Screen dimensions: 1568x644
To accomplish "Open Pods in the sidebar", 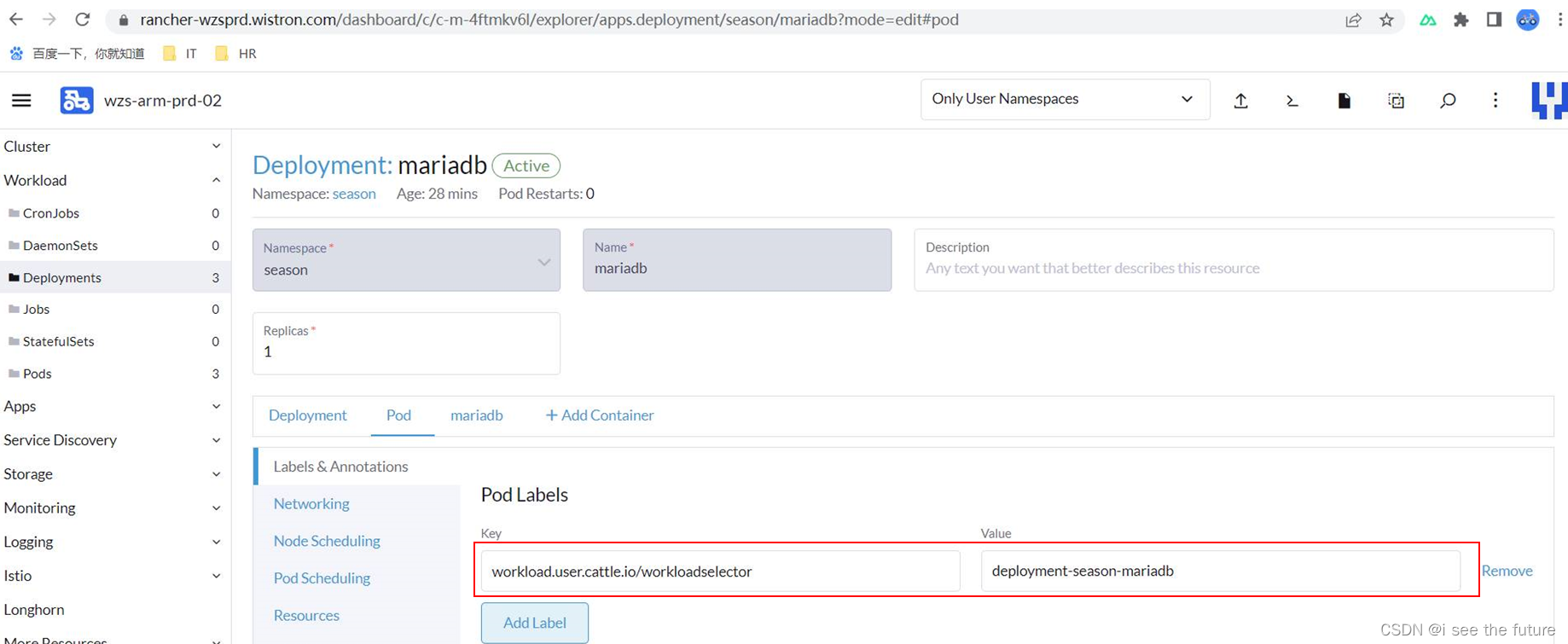I will point(113,374).
